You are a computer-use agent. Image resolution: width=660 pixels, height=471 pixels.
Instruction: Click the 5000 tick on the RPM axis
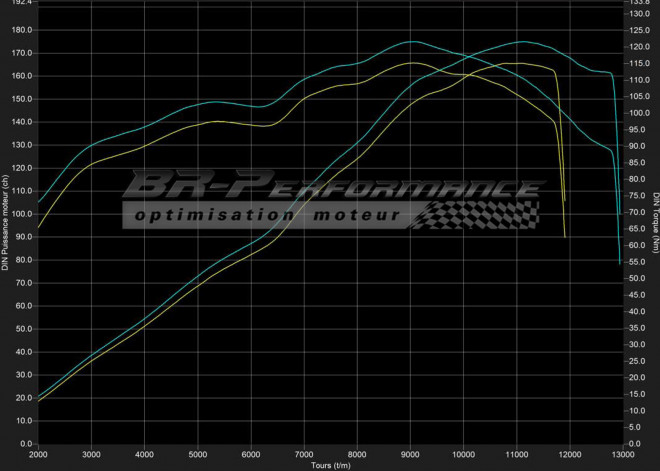197,454
